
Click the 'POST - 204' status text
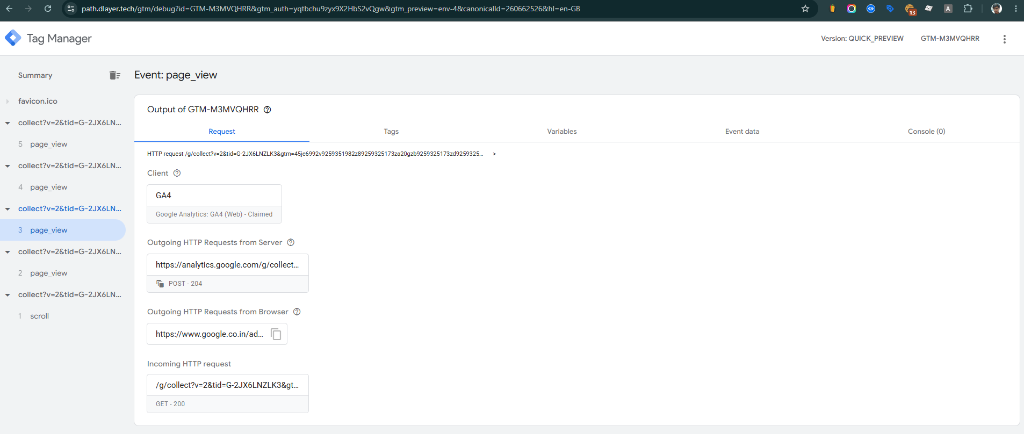tap(186, 284)
